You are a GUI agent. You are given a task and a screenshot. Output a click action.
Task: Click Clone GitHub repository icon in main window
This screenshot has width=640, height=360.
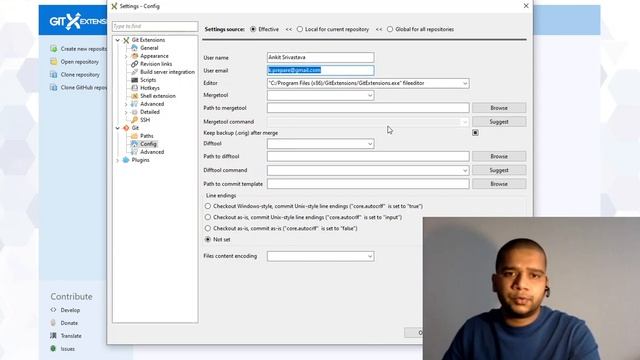[53, 87]
